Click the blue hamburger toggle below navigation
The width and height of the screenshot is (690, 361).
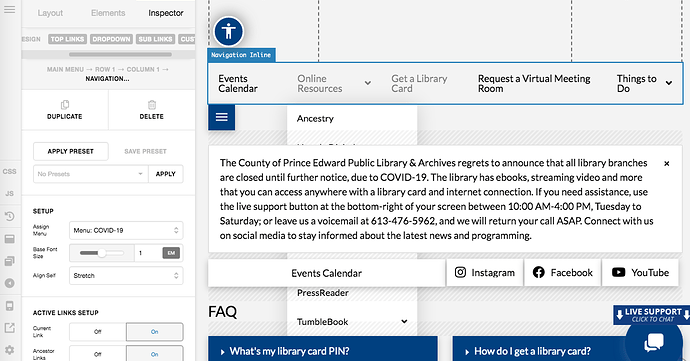point(221,117)
